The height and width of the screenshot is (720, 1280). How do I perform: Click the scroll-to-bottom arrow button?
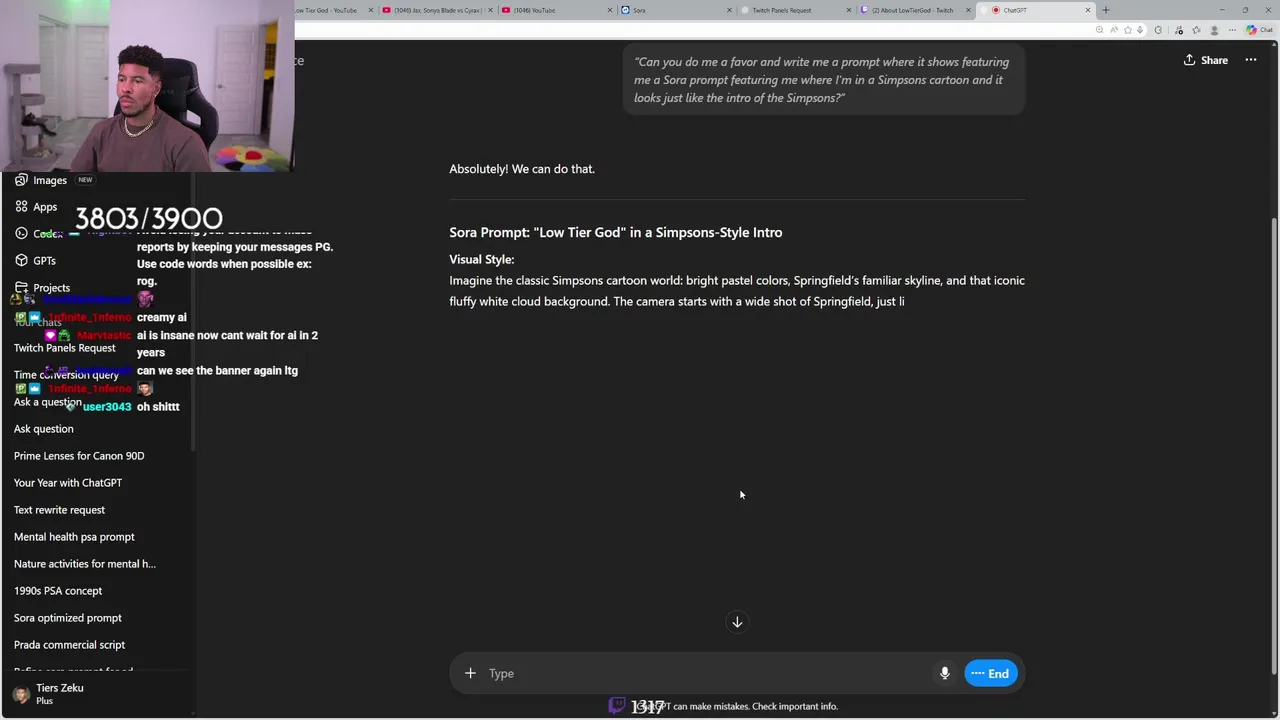[737, 622]
